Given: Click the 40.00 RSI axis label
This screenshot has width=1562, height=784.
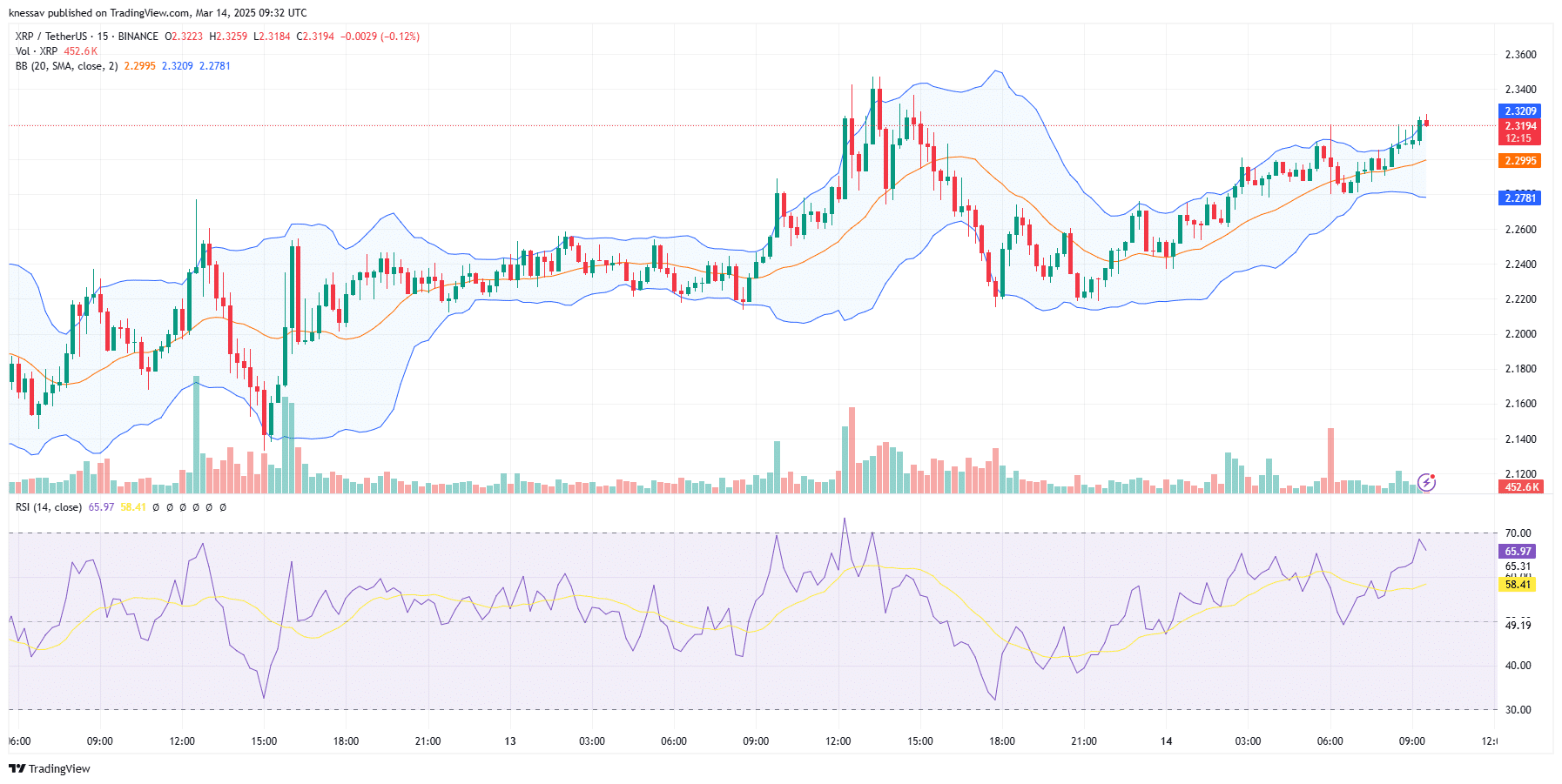Looking at the screenshot, I should (1518, 666).
